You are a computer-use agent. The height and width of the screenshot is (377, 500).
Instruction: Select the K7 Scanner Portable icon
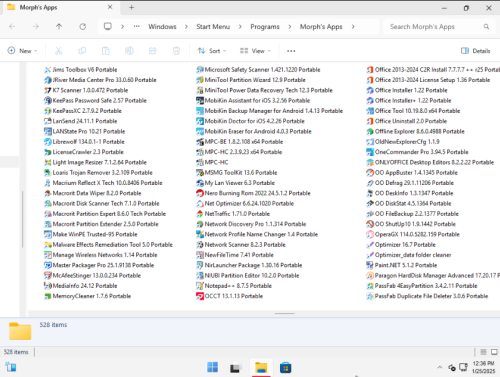(48, 90)
